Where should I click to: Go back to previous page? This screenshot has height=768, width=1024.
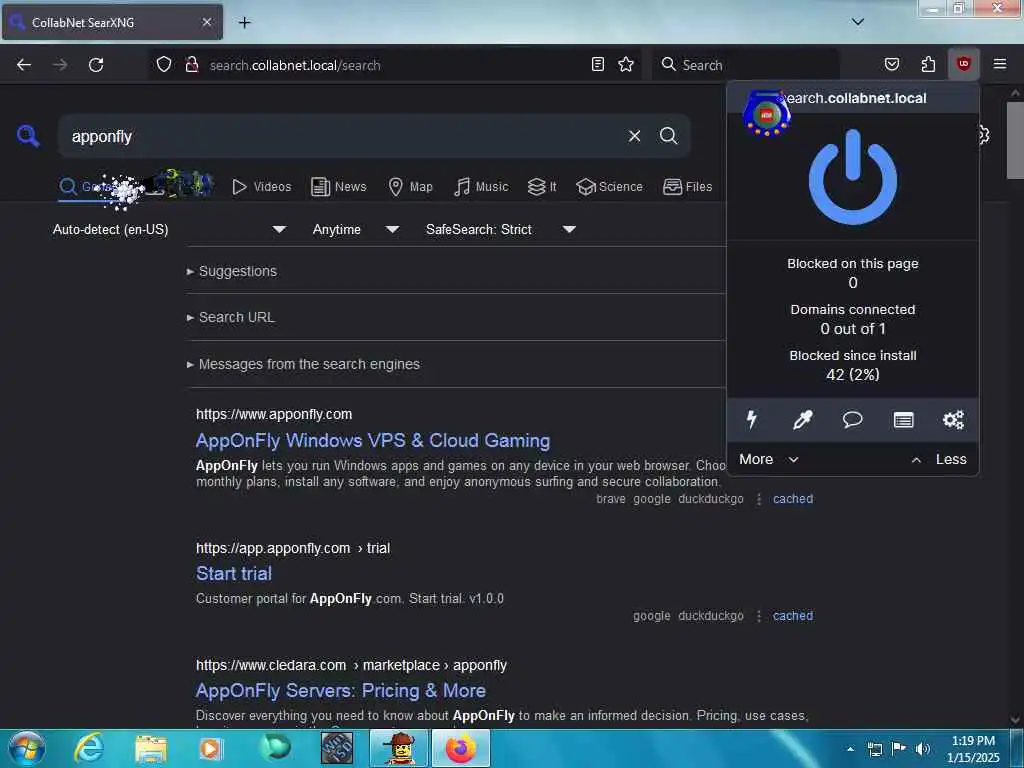24,65
